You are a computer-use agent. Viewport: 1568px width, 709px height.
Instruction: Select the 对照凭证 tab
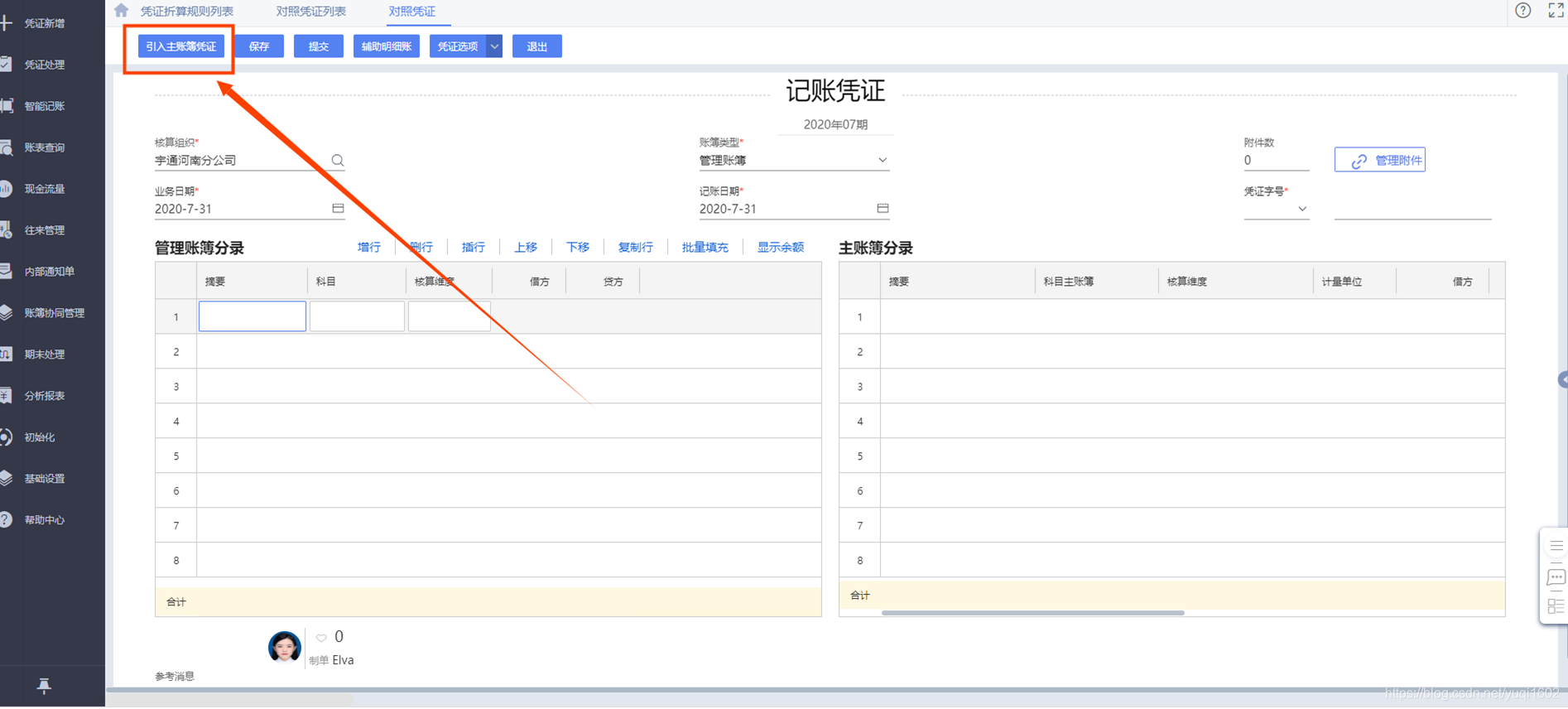(x=411, y=12)
